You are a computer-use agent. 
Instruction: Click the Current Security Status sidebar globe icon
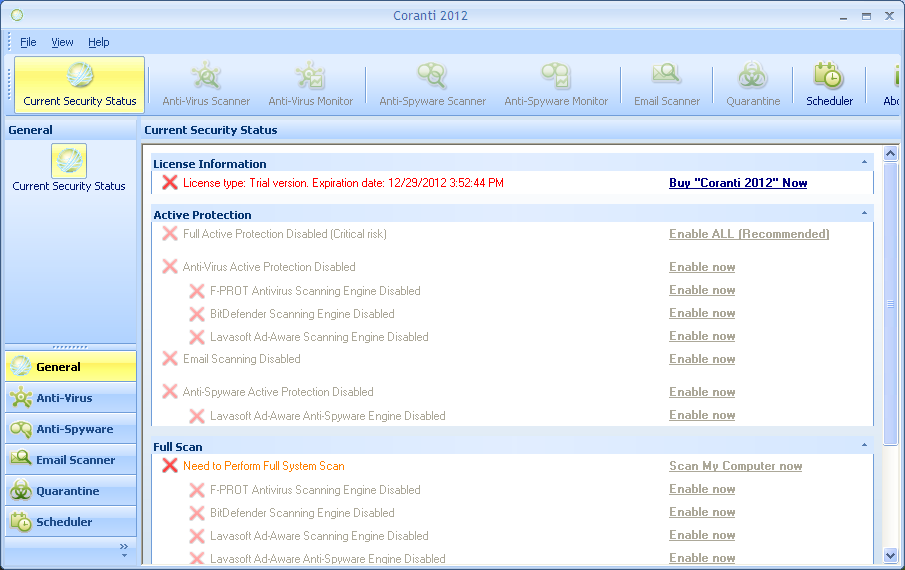[x=69, y=161]
